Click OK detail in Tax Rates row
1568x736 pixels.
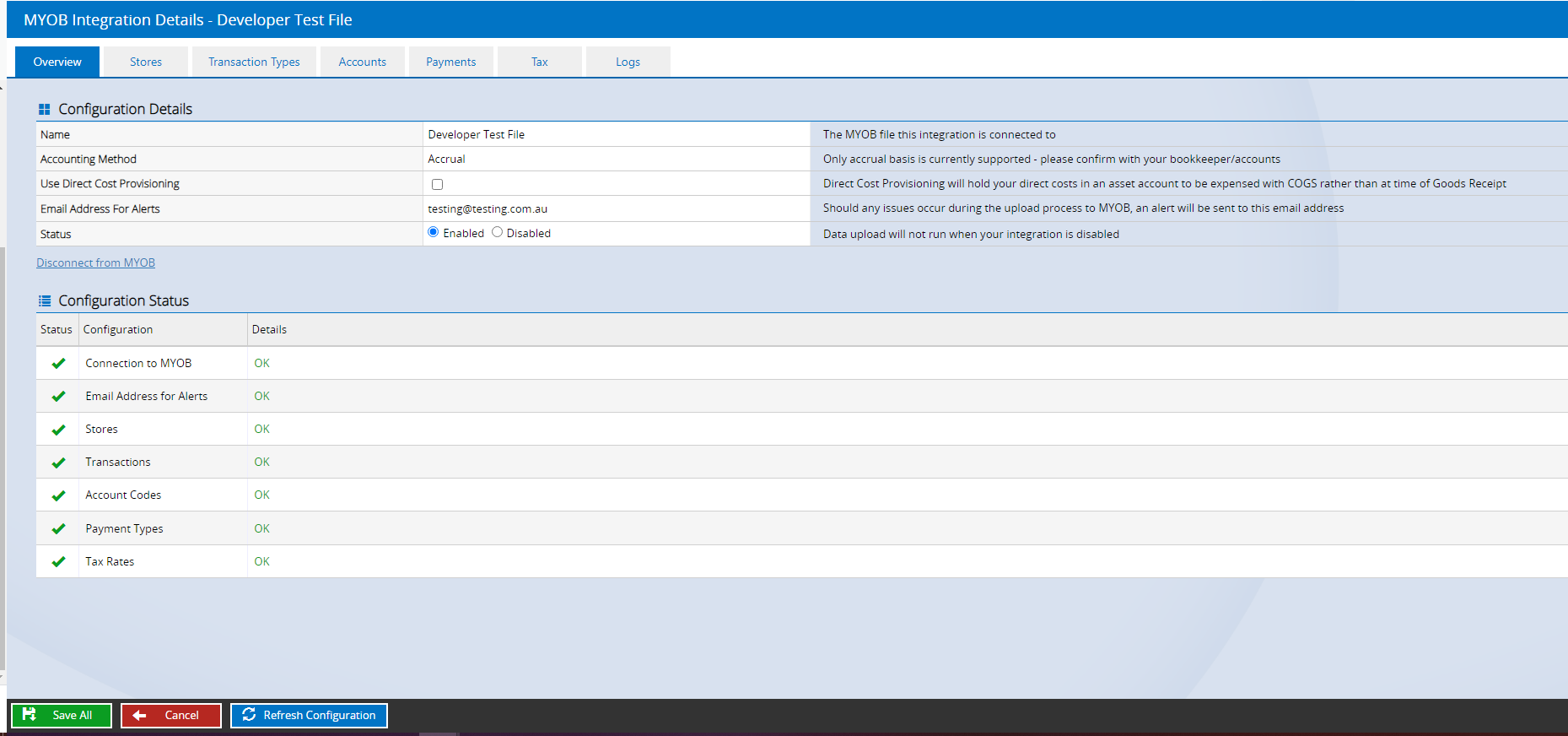(x=262, y=561)
